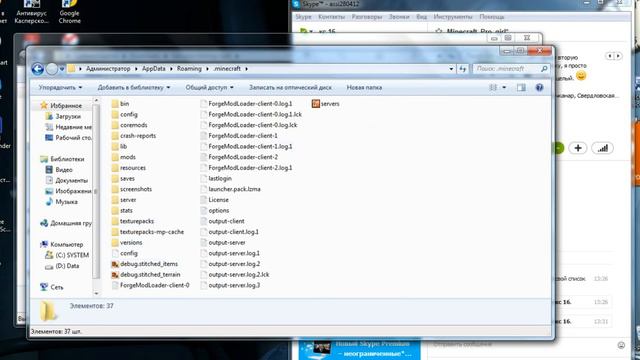Open Разговоры menu in Skype window
Image resolution: width=640 pixels, height=360 pixels.
pos(367,17)
